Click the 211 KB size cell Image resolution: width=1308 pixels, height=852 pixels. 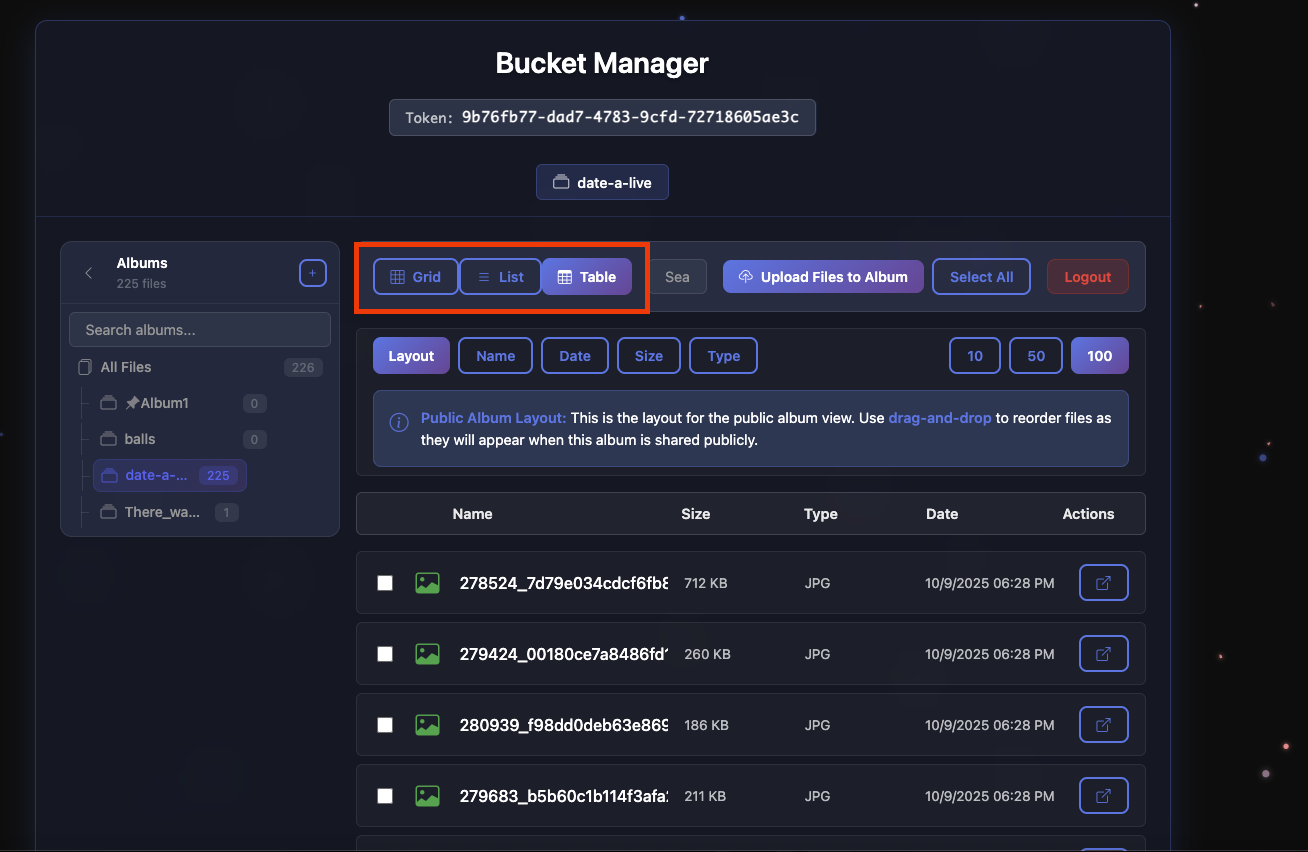[x=705, y=796]
